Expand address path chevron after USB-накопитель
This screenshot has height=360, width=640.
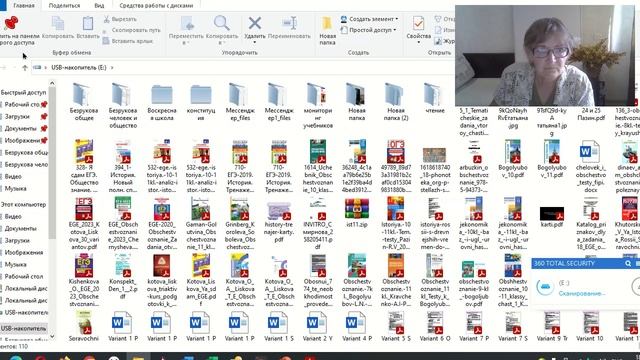tap(112, 68)
